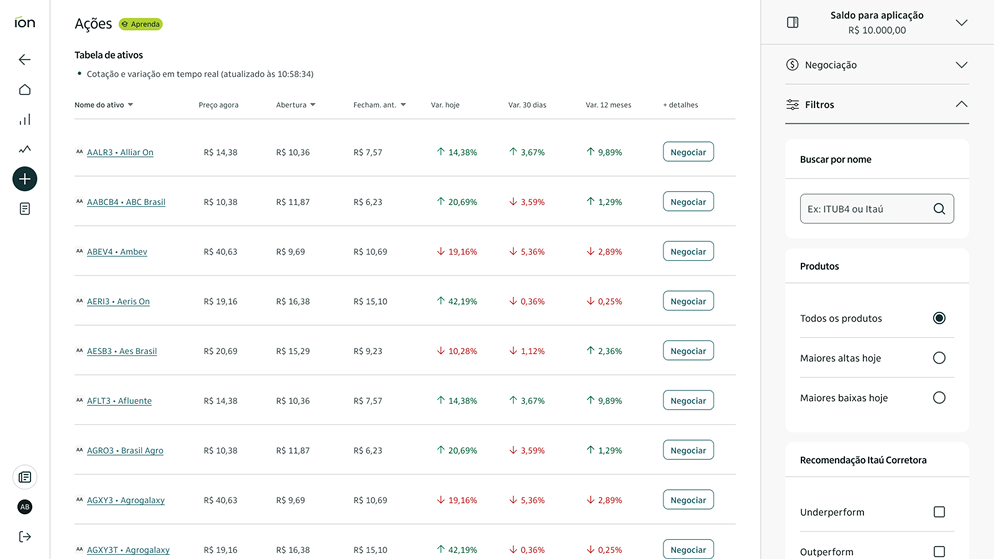Screen dimensions: 994x559
Task: Click the line trend icon in the sidebar
Action: pyautogui.click(x=24, y=149)
